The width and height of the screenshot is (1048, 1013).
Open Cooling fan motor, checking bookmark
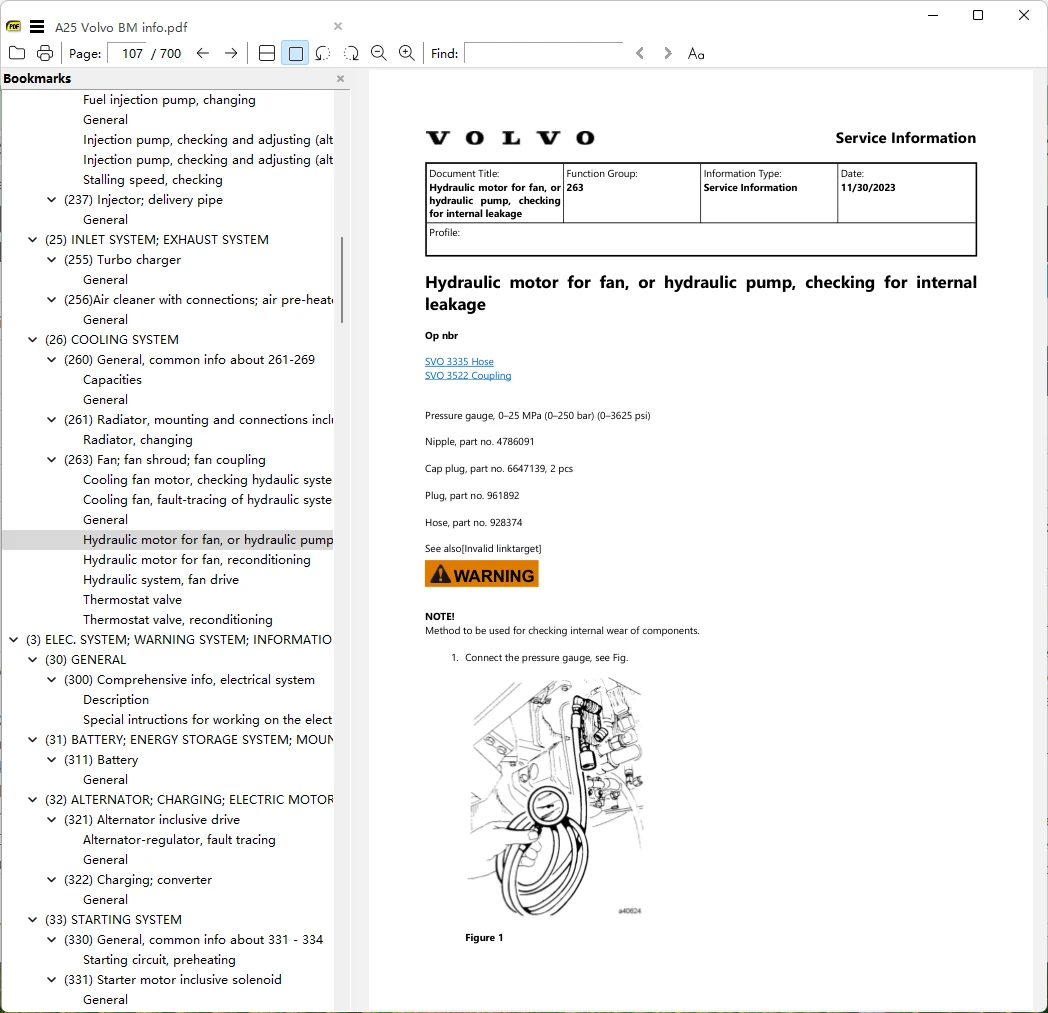pos(207,480)
